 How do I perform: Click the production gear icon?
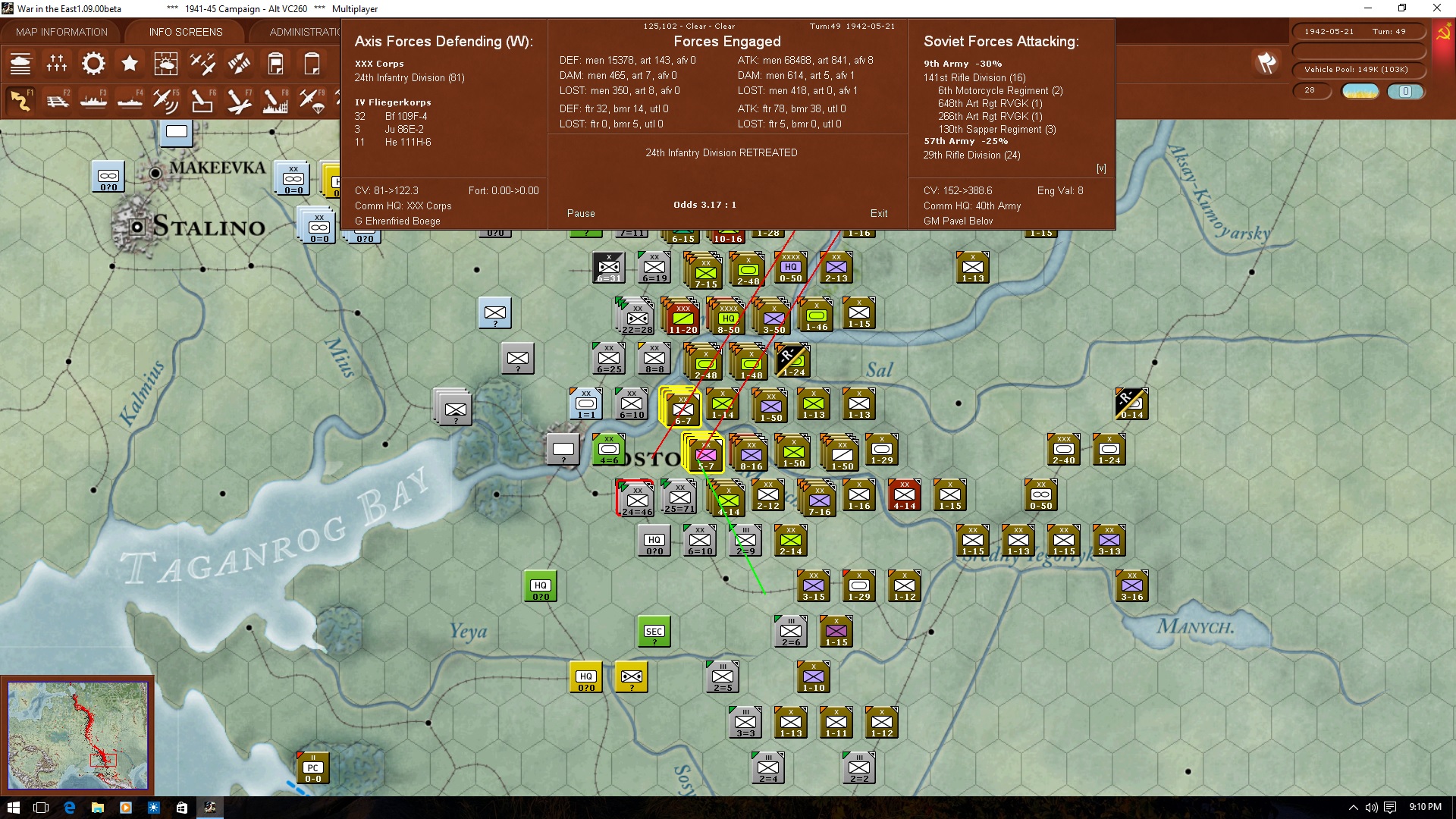(93, 64)
